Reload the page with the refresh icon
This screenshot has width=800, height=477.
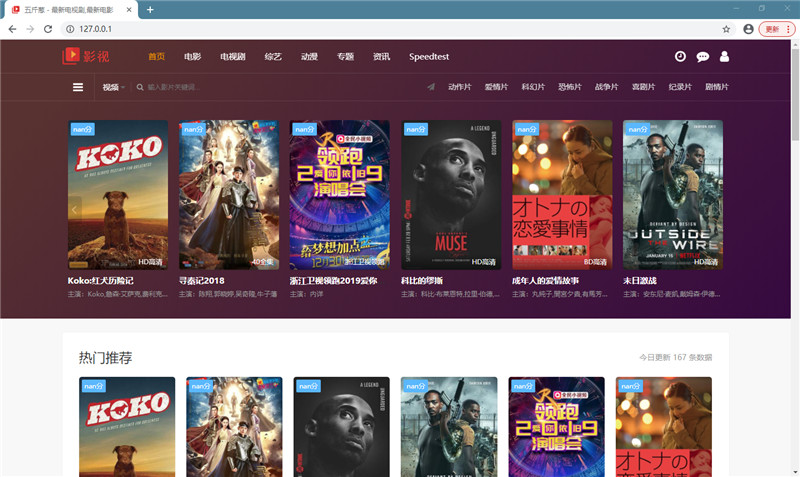coord(48,29)
